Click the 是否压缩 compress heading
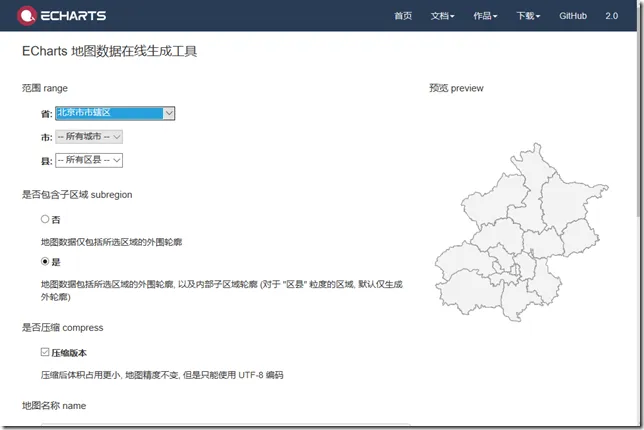Image resolution: width=644 pixels, height=430 pixels. click(x=62, y=328)
